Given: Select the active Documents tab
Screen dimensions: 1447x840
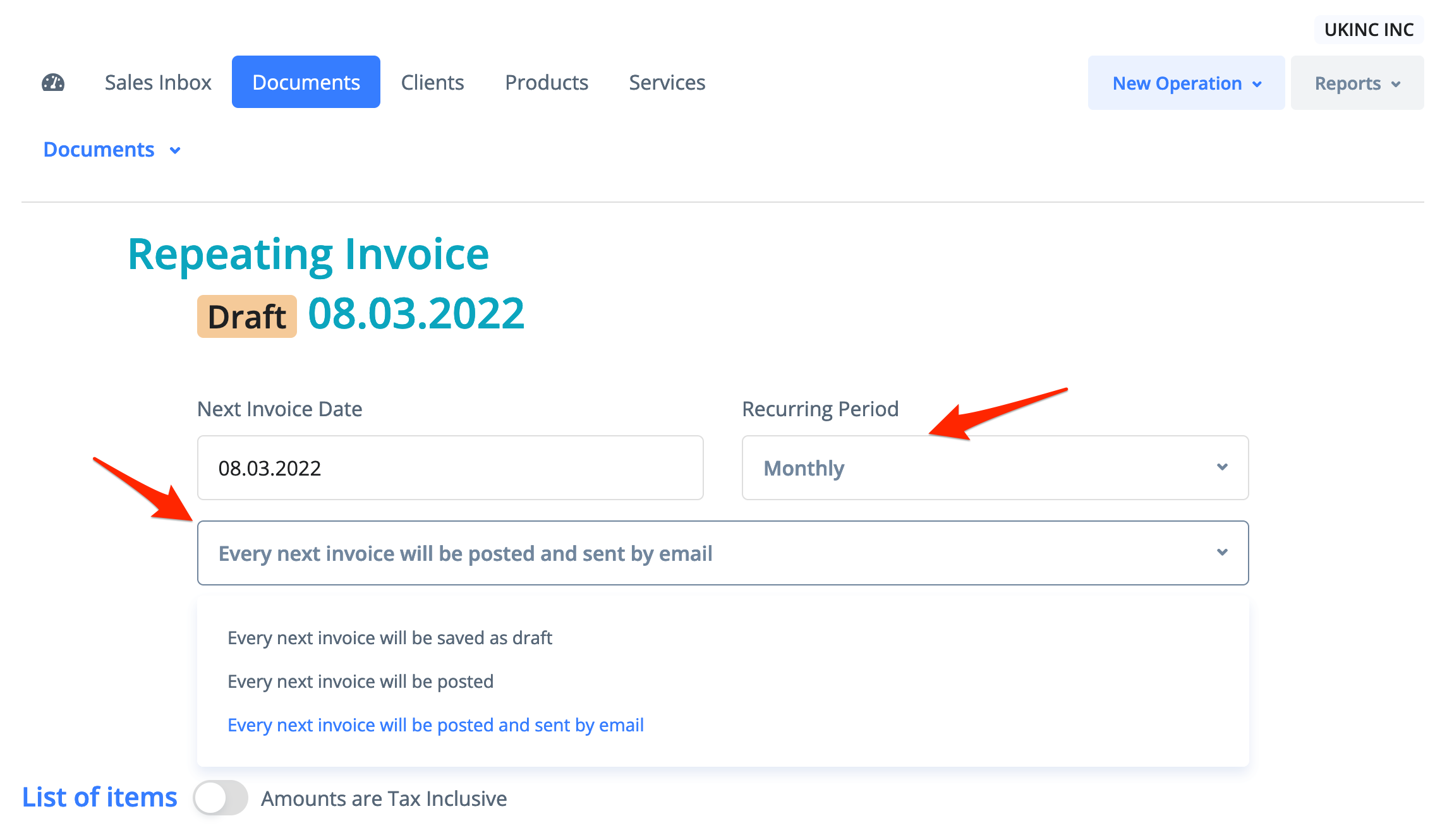Looking at the screenshot, I should [306, 83].
